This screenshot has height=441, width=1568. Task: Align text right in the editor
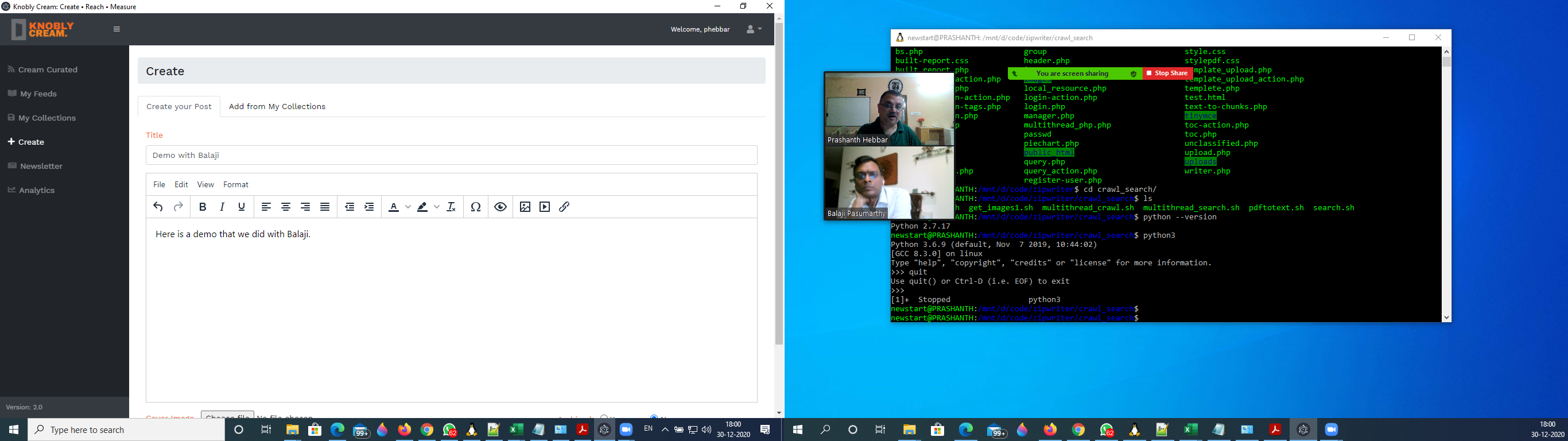tap(305, 207)
